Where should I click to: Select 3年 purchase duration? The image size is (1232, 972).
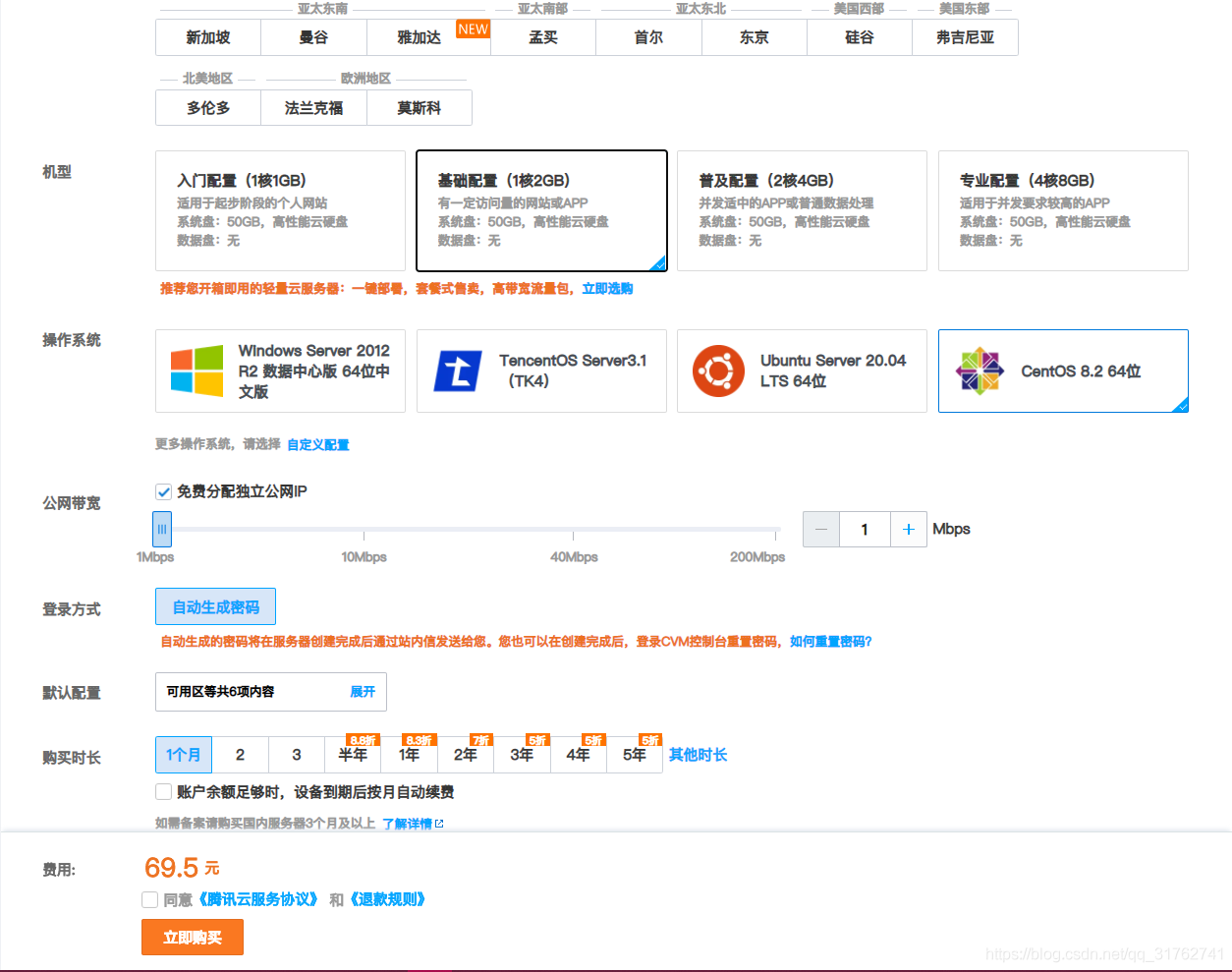pos(522,755)
